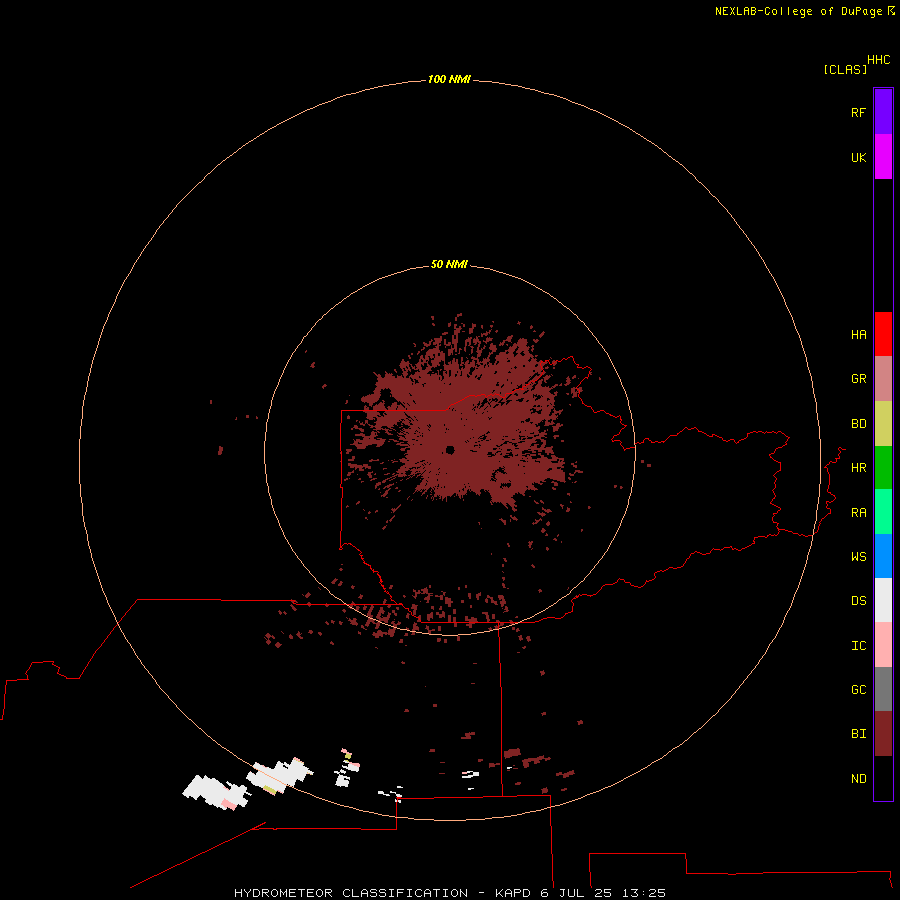Click the HR legend label
The height and width of the screenshot is (900, 900).
point(859,468)
